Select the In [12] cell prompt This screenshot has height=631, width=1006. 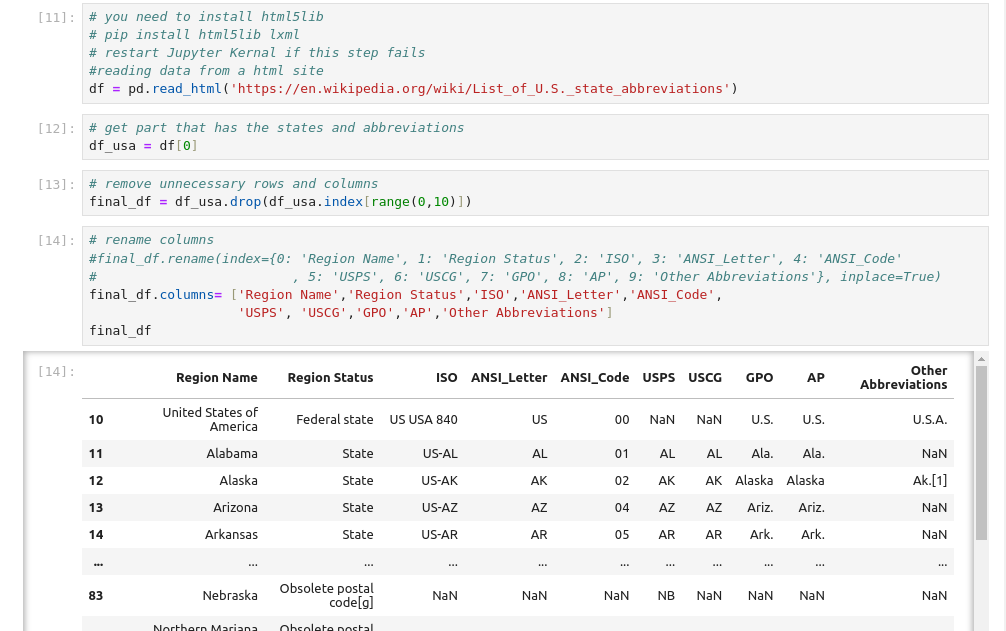click(x=56, y=128)
